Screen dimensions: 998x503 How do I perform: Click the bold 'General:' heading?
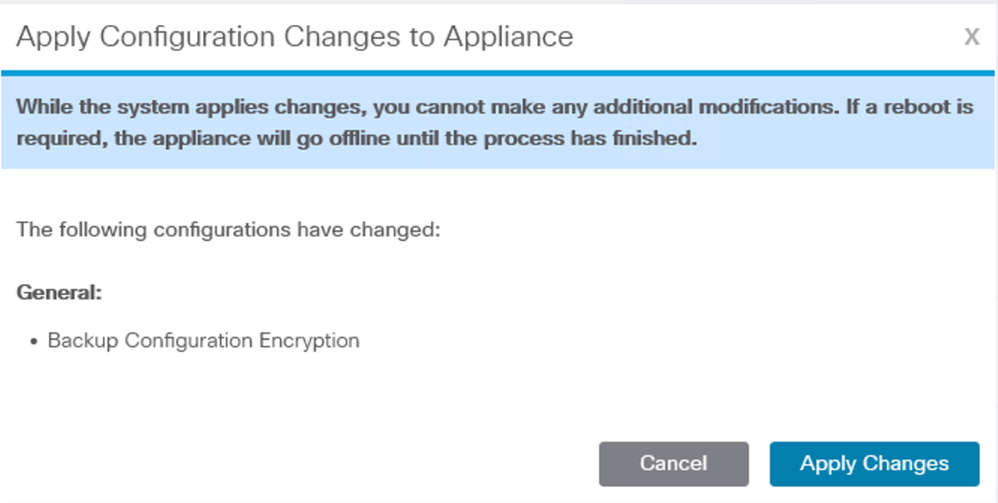(x=59, y=292)
